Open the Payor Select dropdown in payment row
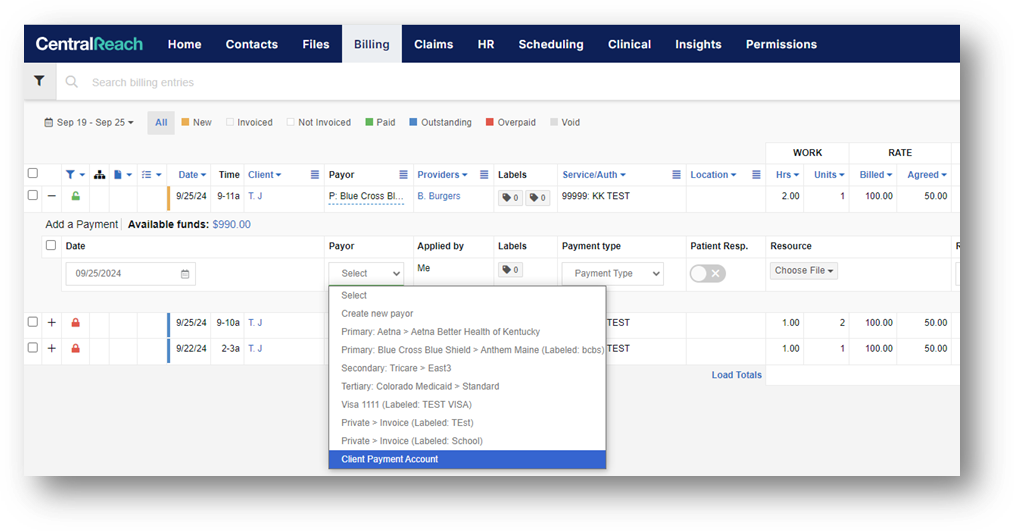The height and width of the screenshot is (531, 1014). [366, 274]
